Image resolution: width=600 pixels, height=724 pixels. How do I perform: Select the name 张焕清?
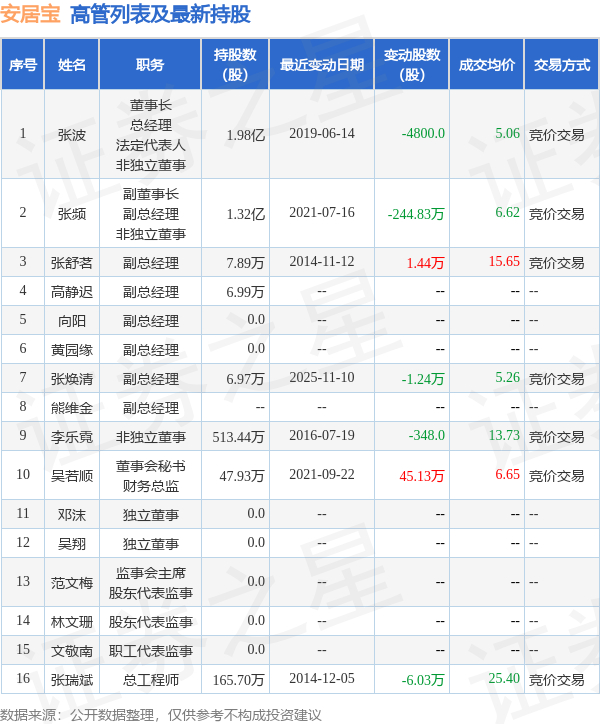pyautogui.click(x=72, y=379)
